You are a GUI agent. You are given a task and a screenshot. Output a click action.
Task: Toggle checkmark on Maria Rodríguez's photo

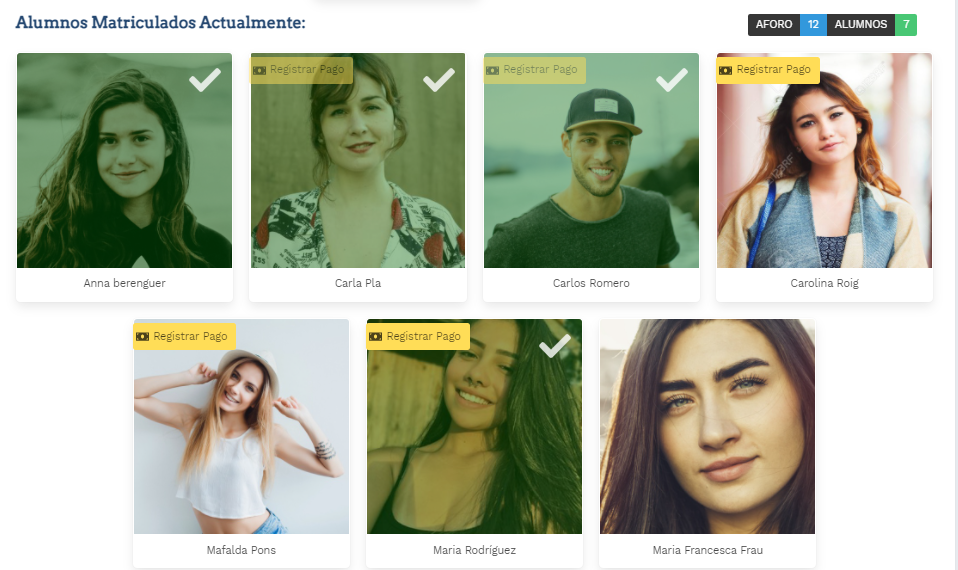click(555, 346)
